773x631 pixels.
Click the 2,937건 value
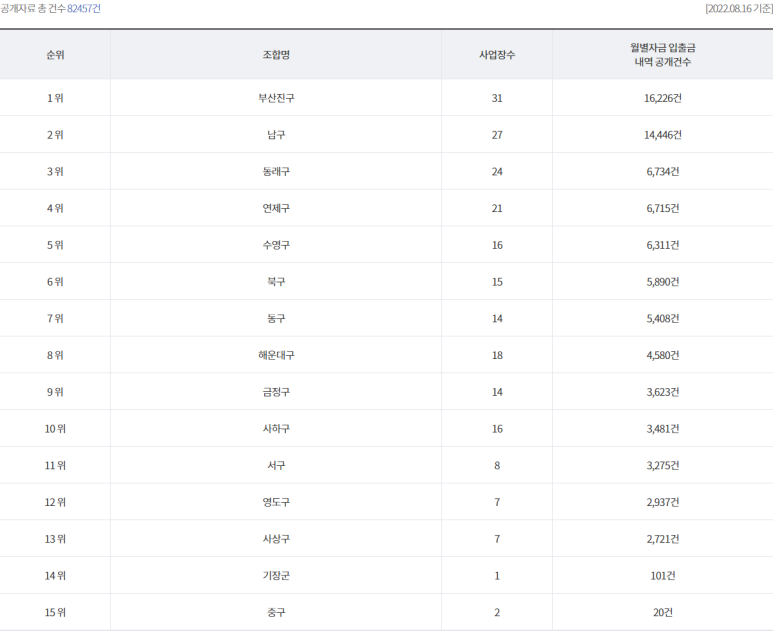(663, 502)
